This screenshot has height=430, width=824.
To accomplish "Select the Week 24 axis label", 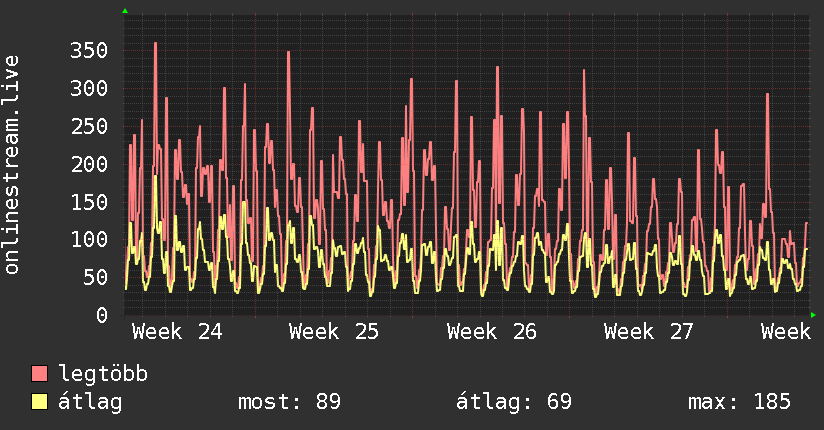I will tap(177, 332).
